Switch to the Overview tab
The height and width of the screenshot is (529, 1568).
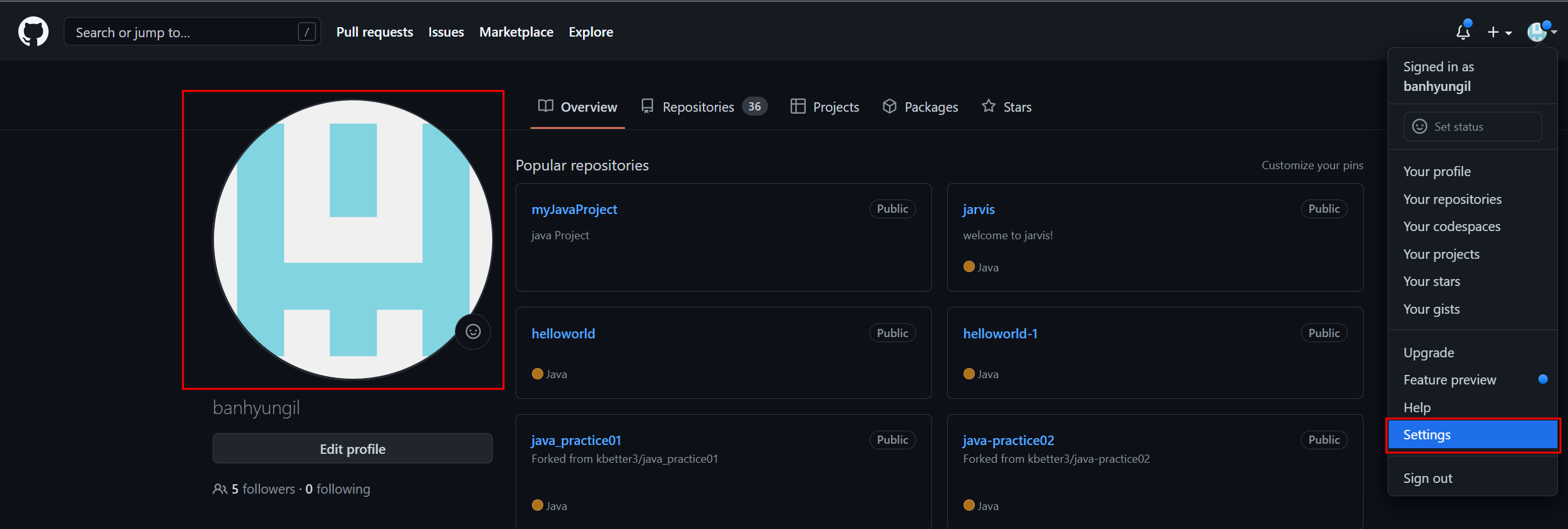[577, 107]
